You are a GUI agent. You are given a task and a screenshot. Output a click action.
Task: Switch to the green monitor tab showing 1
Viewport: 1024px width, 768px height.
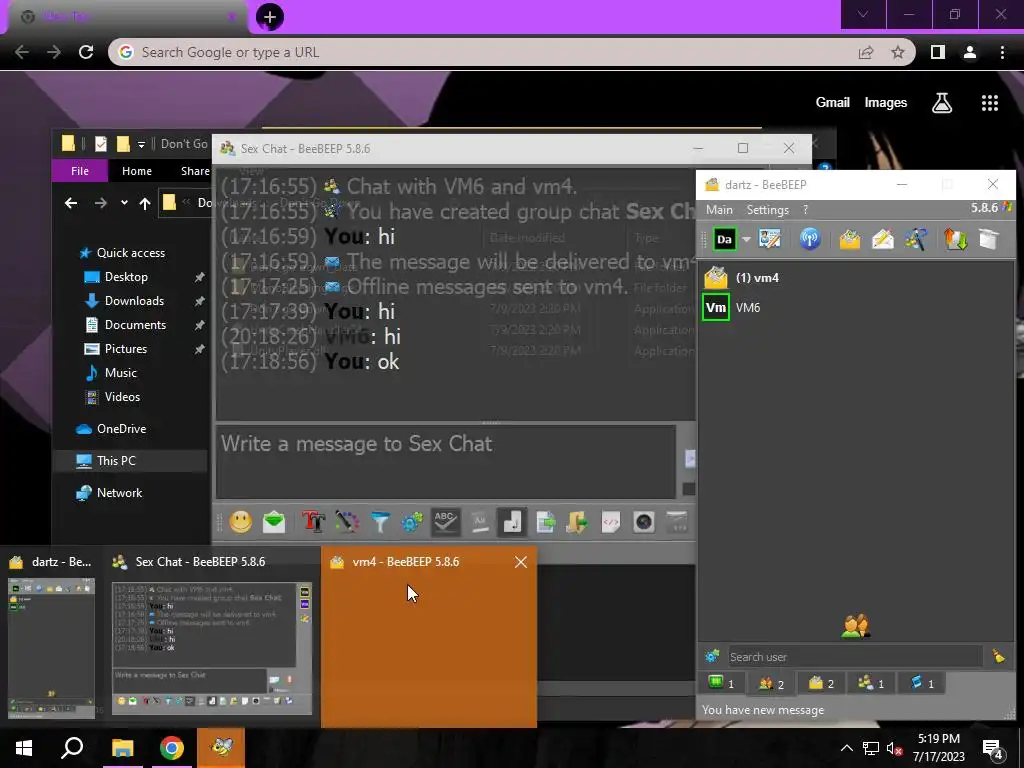click(721, 683)
